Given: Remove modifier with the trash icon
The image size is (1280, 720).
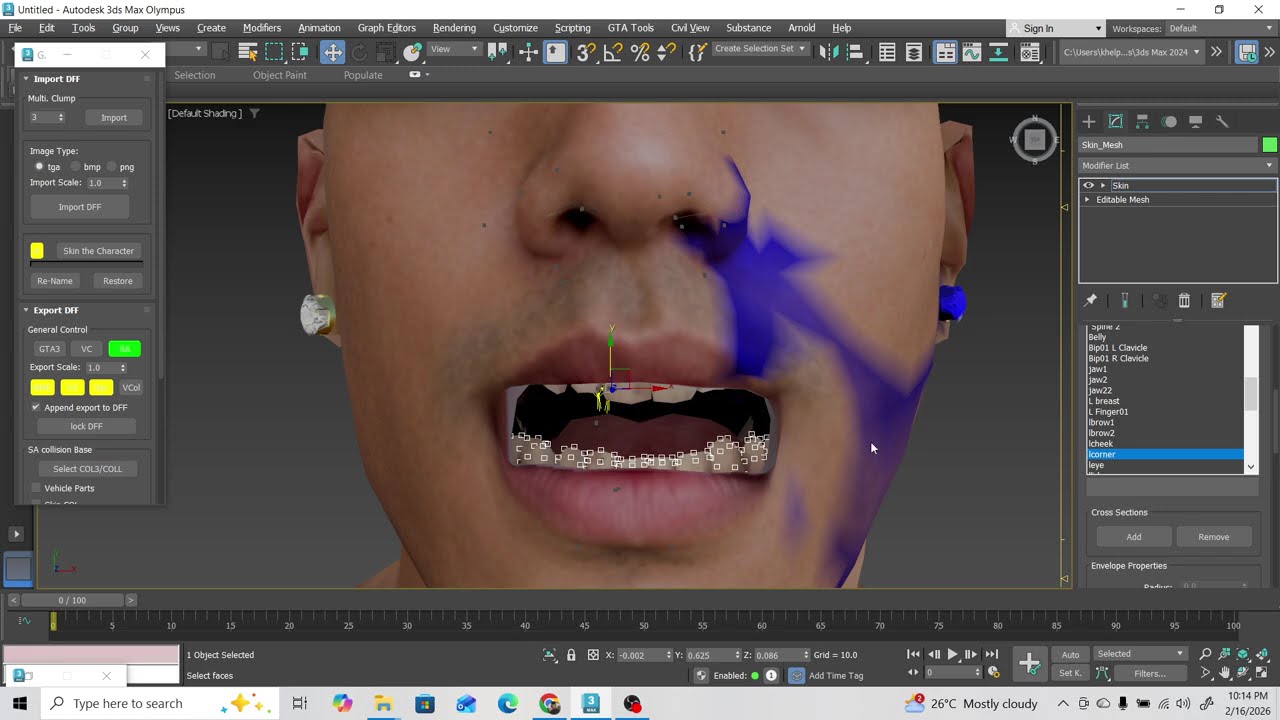Looking at the screenshot, I should [1184, 300].
